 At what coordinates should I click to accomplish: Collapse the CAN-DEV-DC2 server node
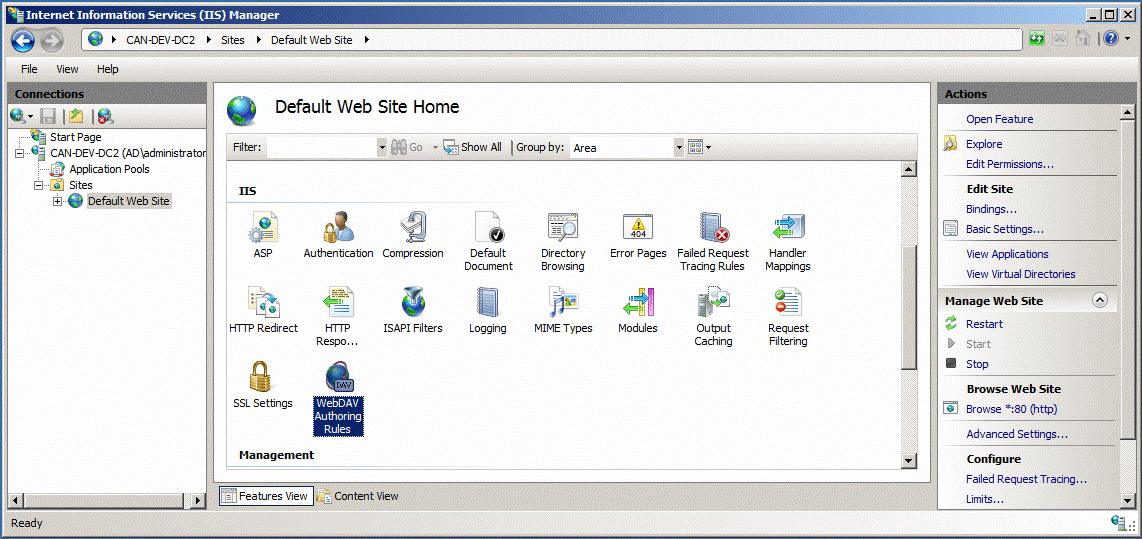coord(19,153)
